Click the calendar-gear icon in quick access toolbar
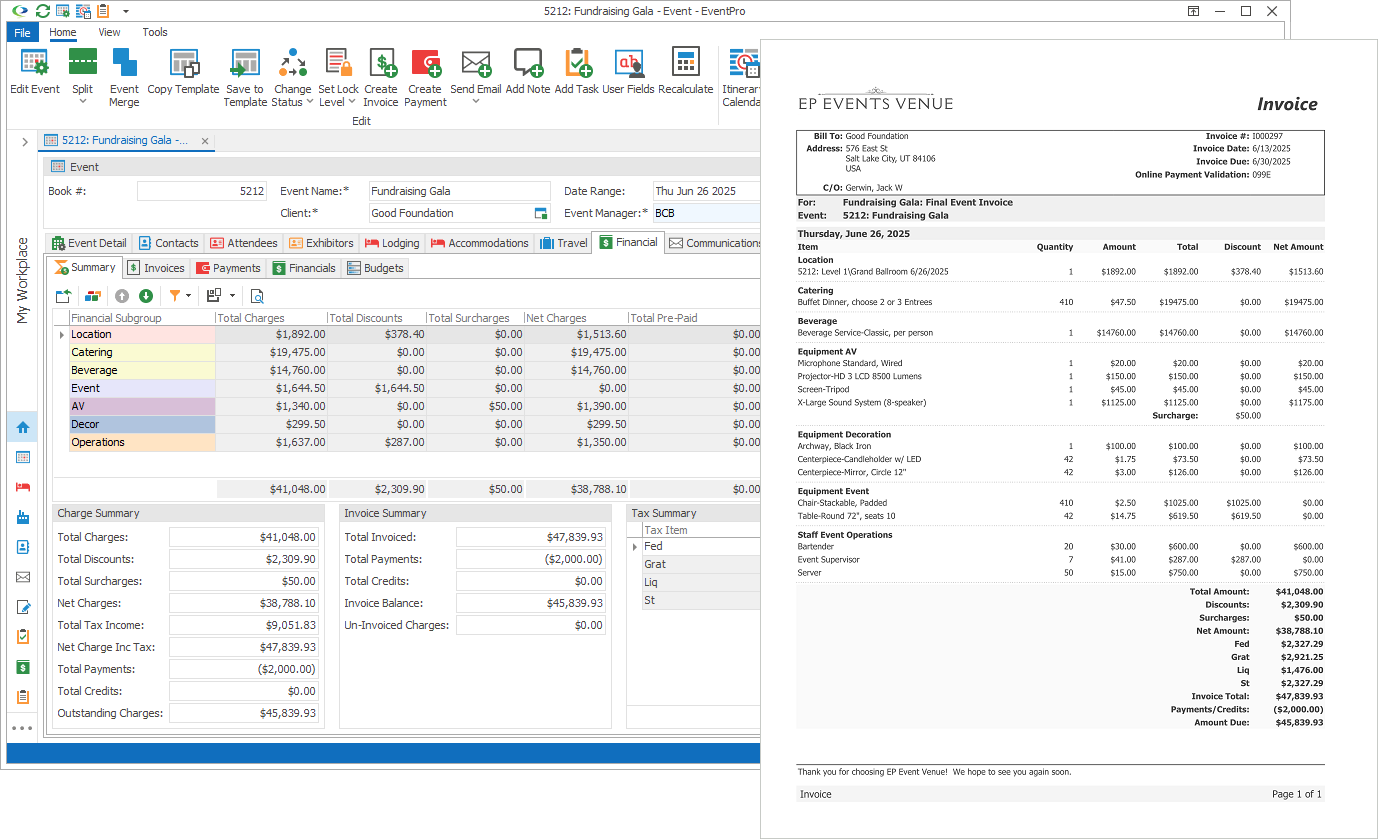The image size is (1379, 840). point(63,11)
